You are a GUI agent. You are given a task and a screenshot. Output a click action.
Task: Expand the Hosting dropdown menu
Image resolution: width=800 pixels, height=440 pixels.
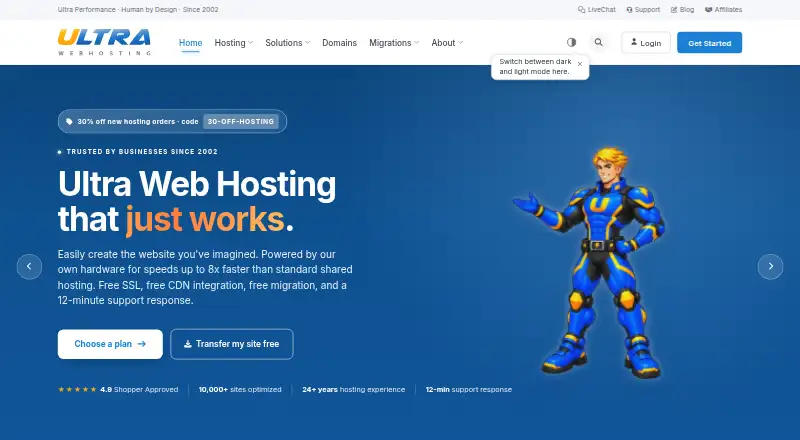tap(234, 43)
